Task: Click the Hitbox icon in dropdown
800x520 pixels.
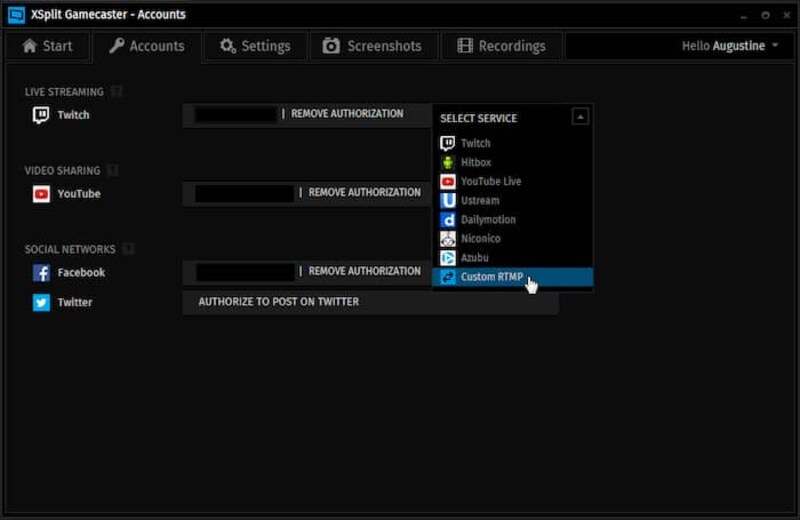Action: [x=447, y=163]
